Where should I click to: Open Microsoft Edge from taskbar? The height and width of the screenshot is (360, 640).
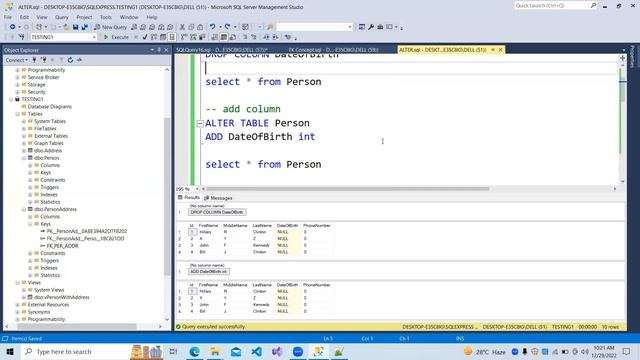click(x=194, y=351)
